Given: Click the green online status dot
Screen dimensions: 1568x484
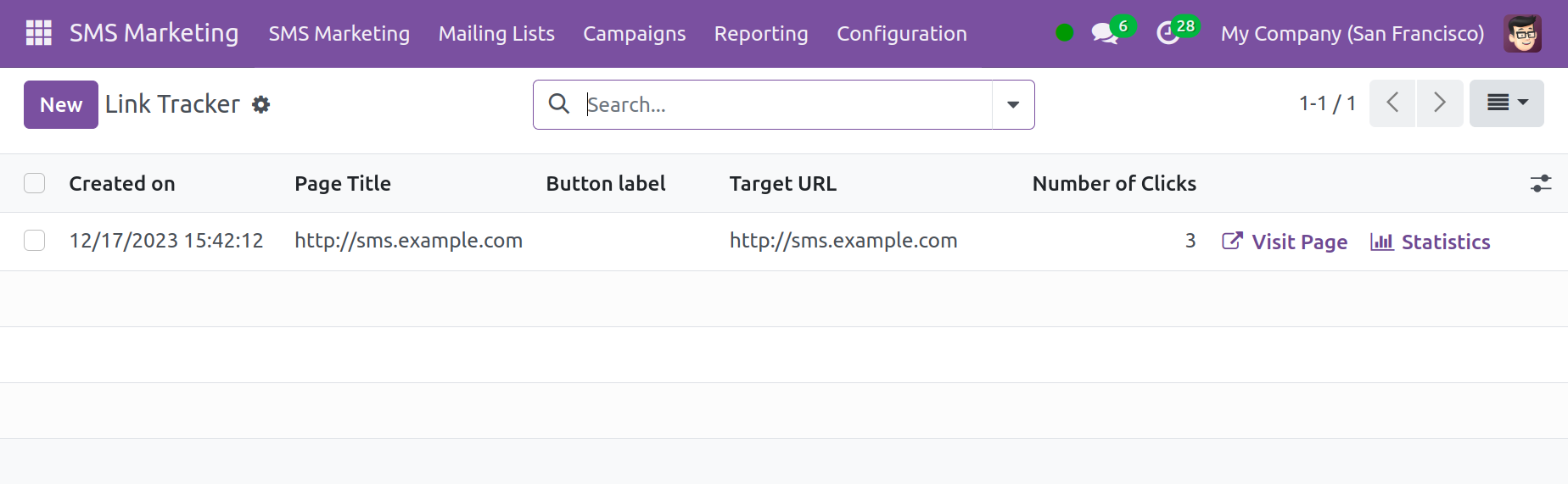Looking at the screenshot, I should pyautogui.click(x=1064, y=33).
